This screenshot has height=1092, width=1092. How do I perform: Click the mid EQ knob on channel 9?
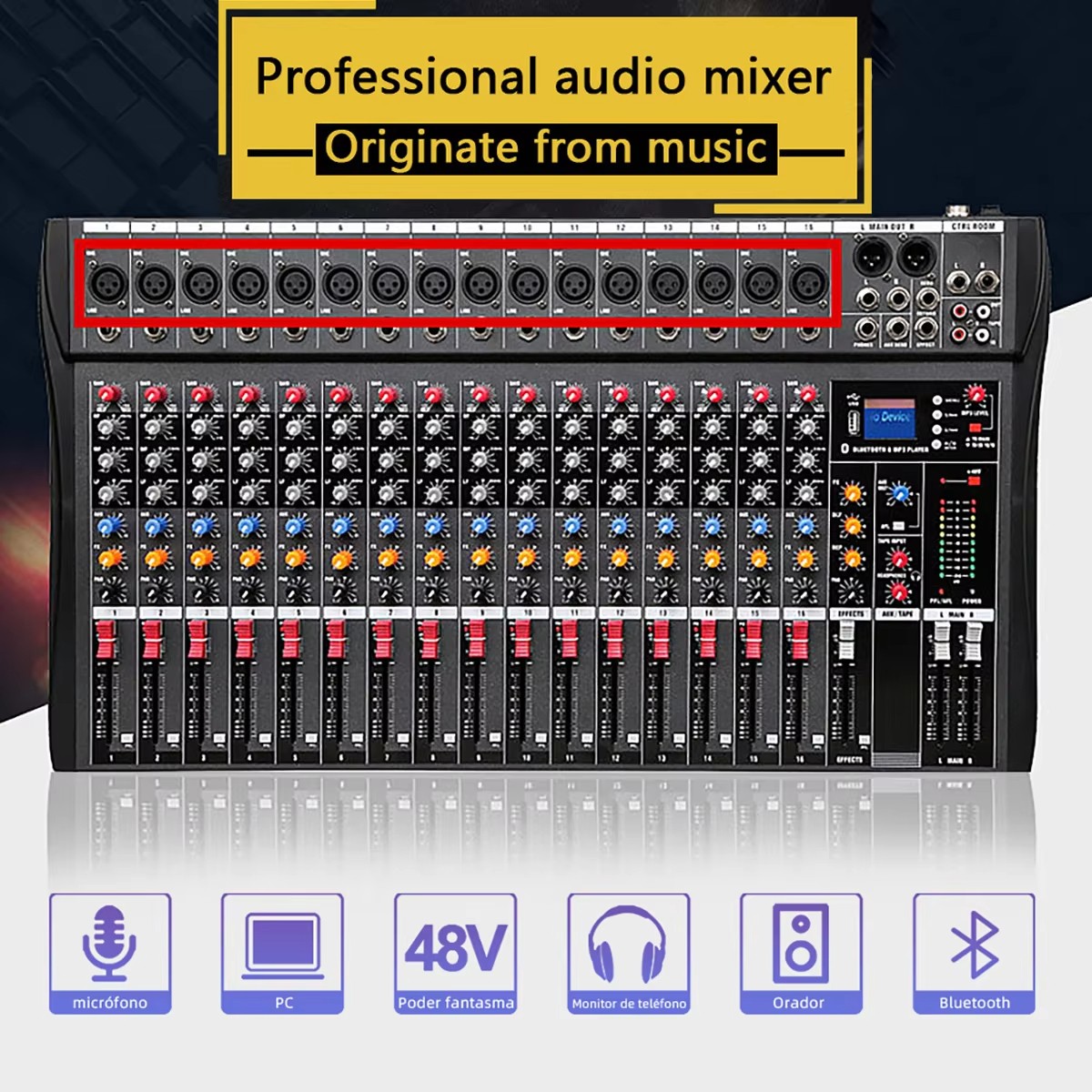[x=481, y=460]
